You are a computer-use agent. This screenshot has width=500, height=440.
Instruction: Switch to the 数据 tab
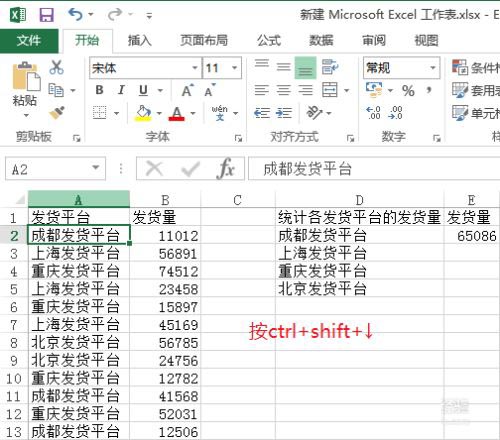click(321, 40)
